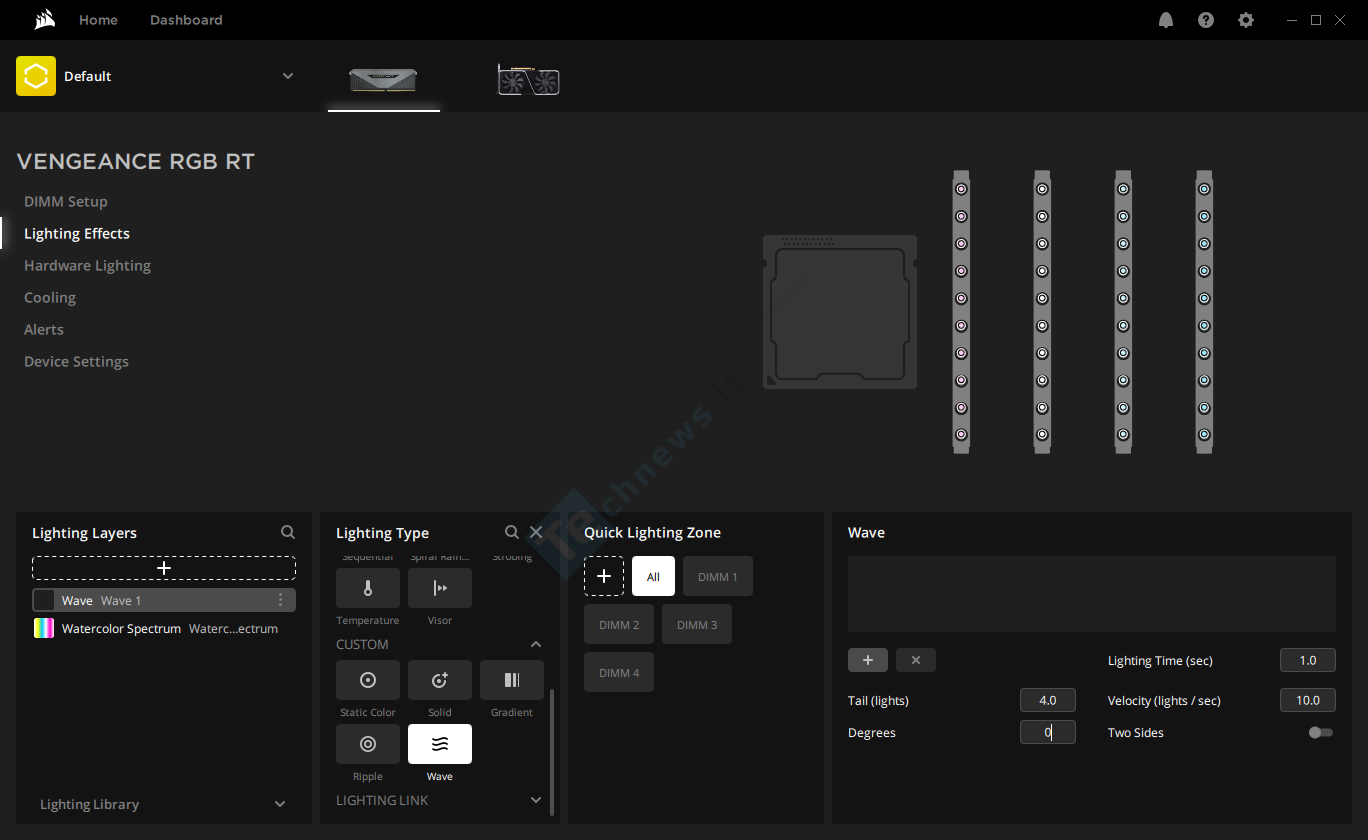Select the Wave 1 lighting layer
The height and width of the screenshot is (840, 1368).
click(x=164, y=600)
